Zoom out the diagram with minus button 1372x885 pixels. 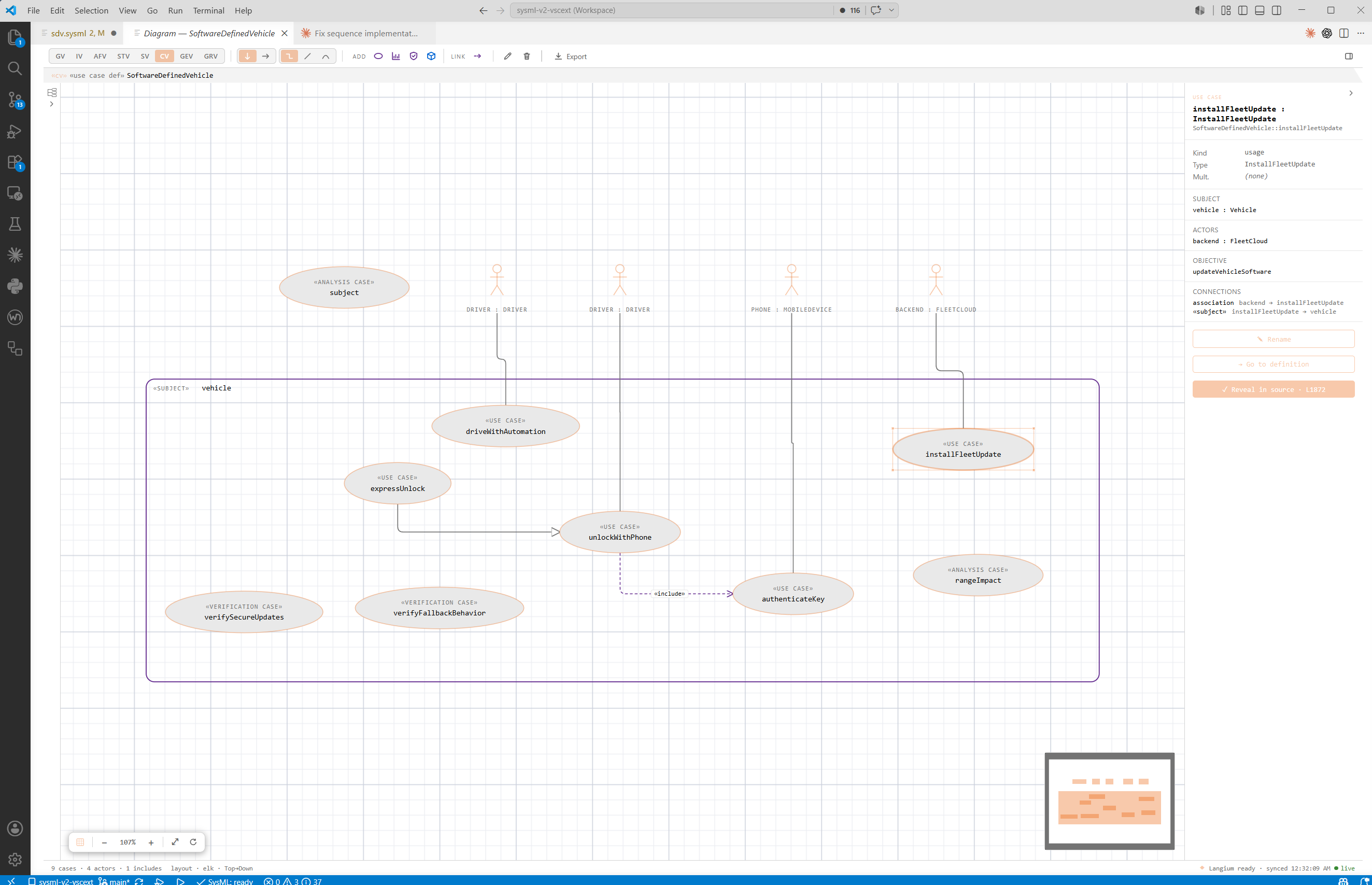104,842
